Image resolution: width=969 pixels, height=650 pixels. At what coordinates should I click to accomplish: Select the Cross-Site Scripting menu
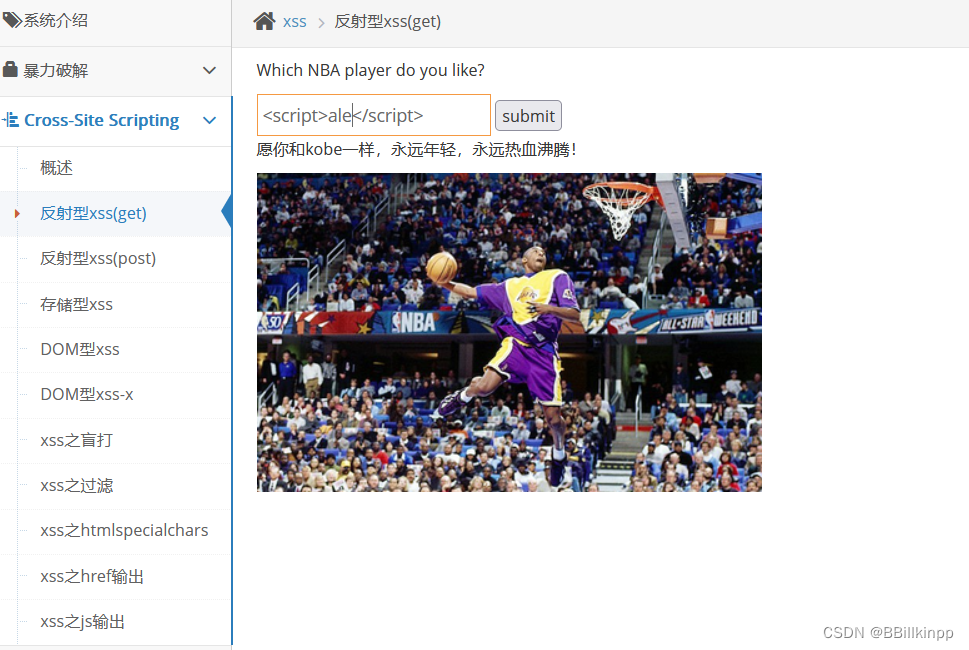click(x=116, y=120)
